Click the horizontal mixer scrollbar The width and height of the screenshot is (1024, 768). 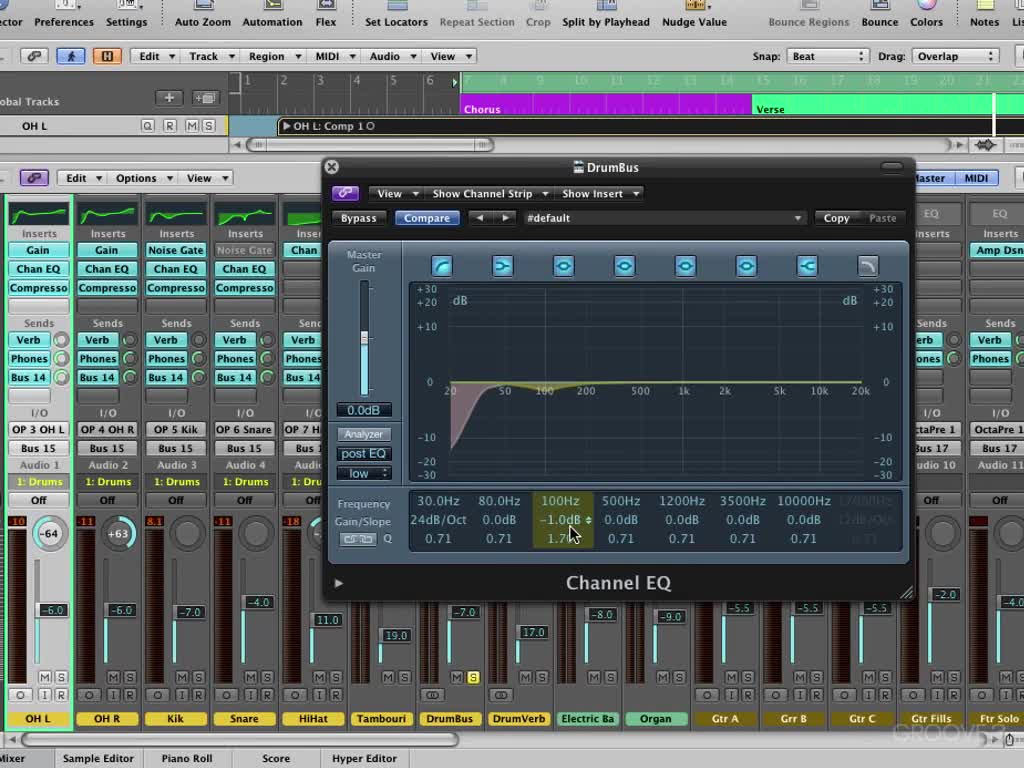click(240, 739)
